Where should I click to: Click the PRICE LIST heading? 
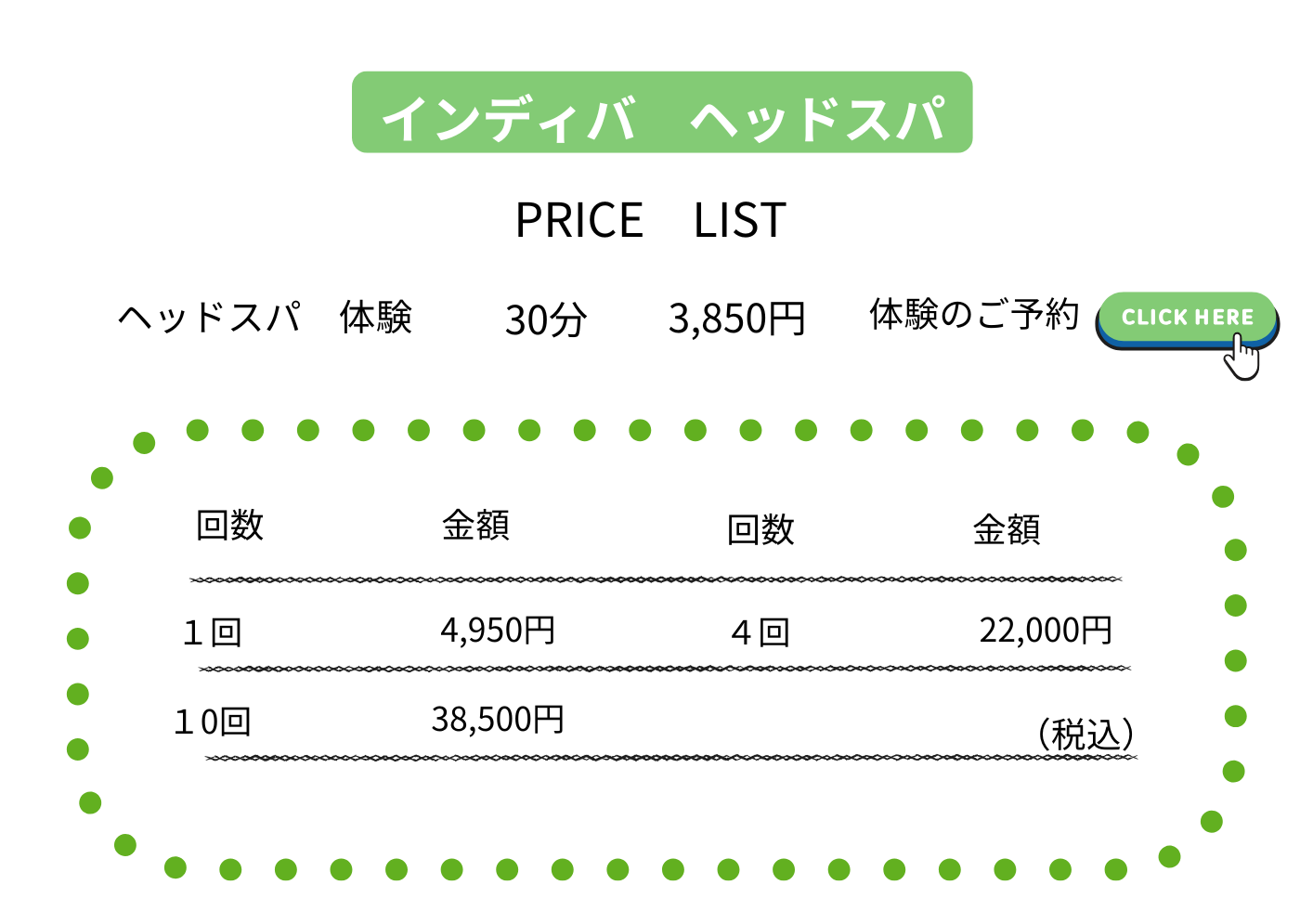(651, 221)
